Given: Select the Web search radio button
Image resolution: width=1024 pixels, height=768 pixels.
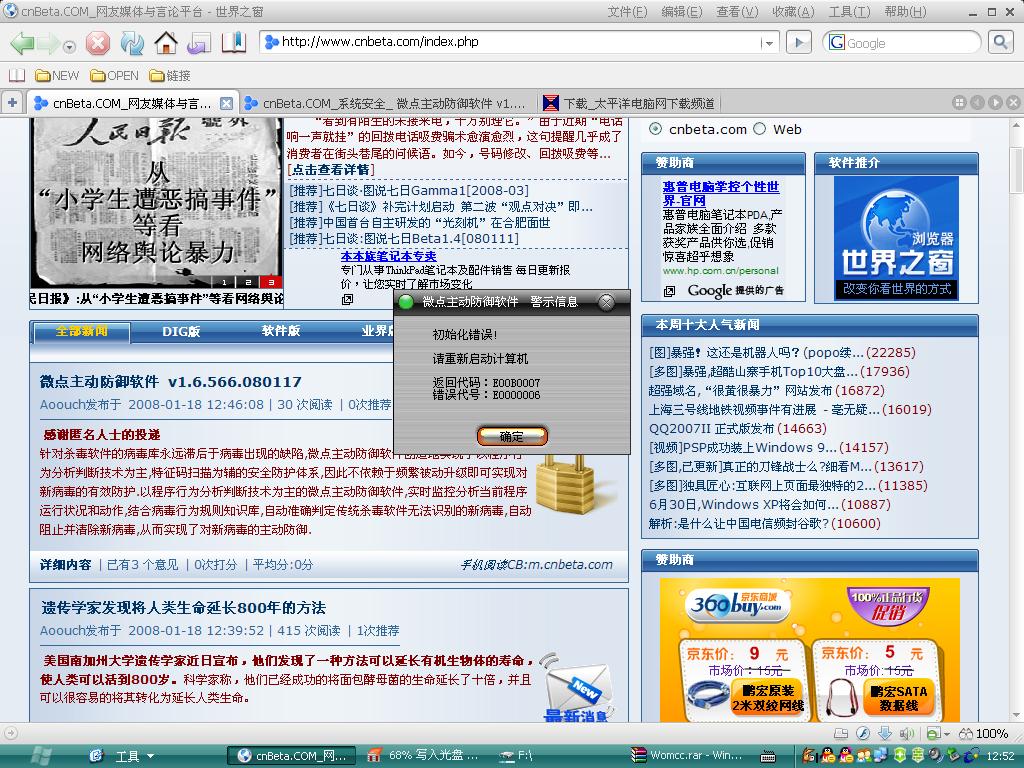Looking at the screenshot, I should point(760,129).
